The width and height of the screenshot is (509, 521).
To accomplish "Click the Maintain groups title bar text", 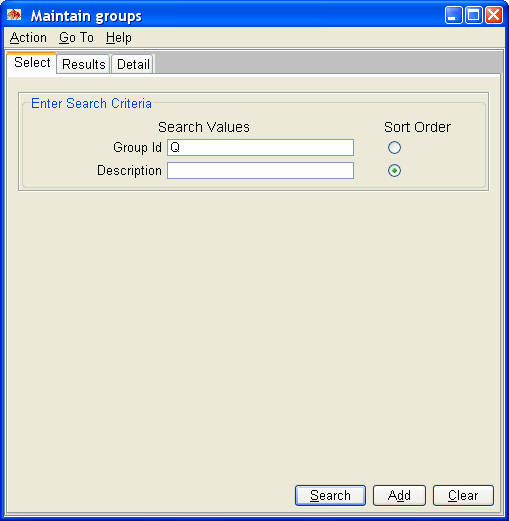I will click(86, 16).
